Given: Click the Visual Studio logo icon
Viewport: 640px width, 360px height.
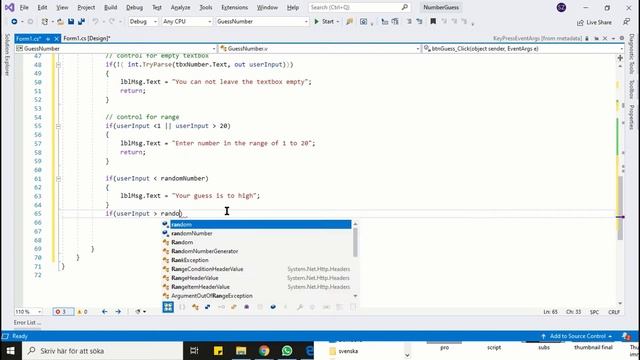Looking at the screenshot, I should pyautogui.click(x=9, y=7).
